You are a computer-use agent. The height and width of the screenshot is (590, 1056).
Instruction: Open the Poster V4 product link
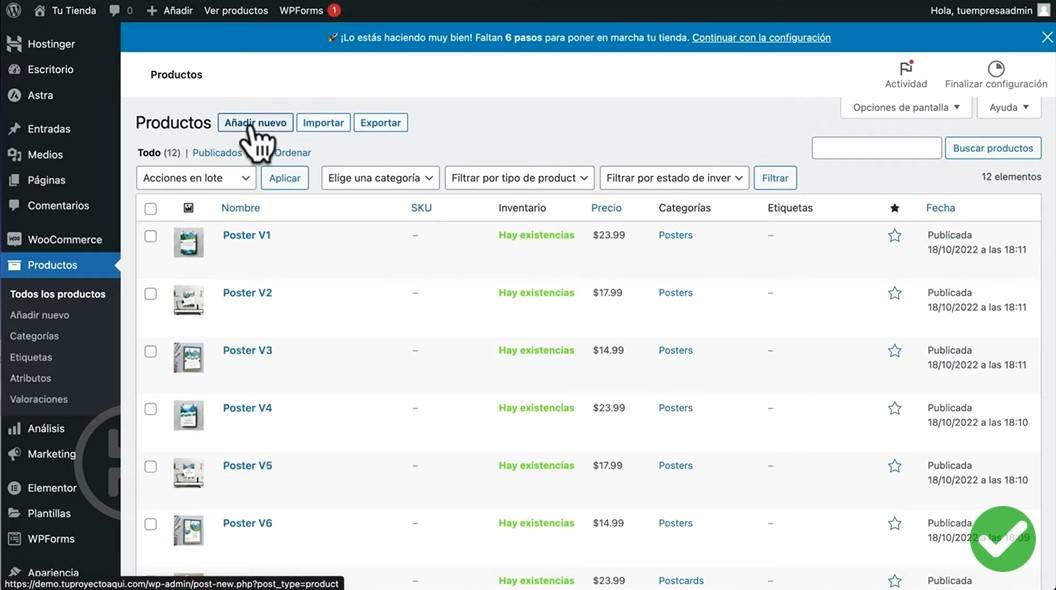(247, 407)
